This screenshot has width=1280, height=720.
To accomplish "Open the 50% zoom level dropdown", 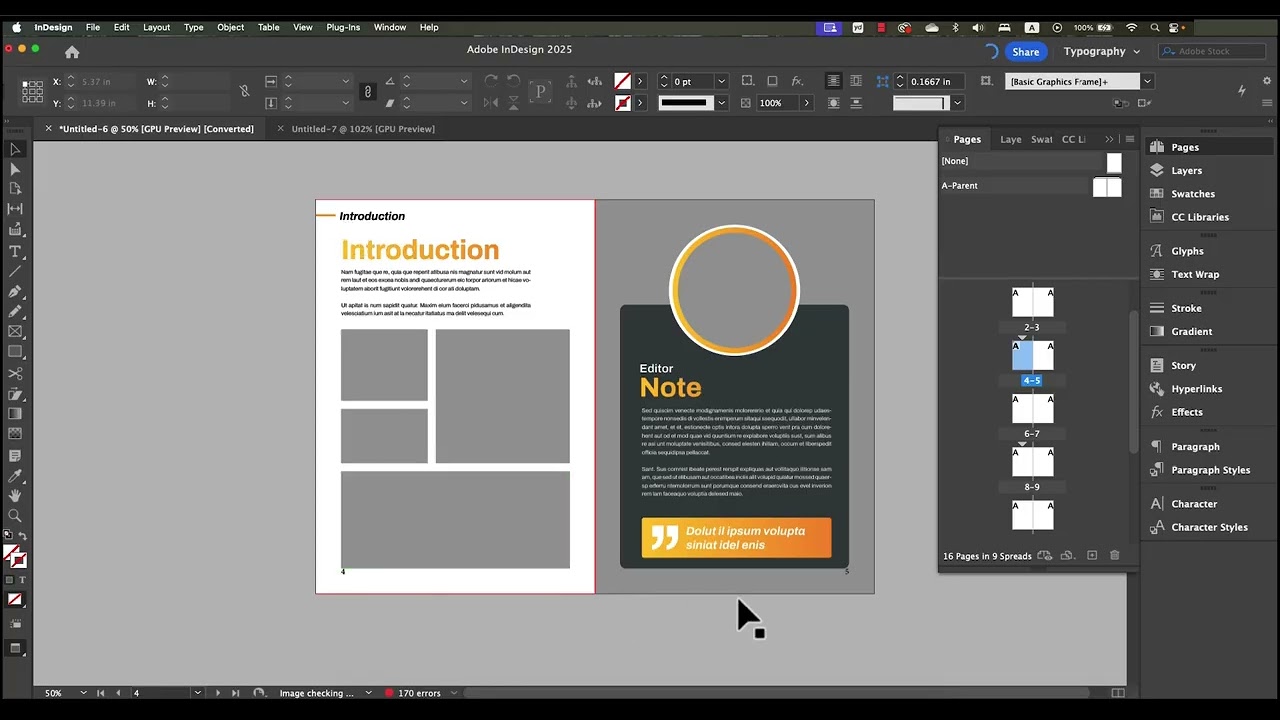I will (x=83, y=693).
